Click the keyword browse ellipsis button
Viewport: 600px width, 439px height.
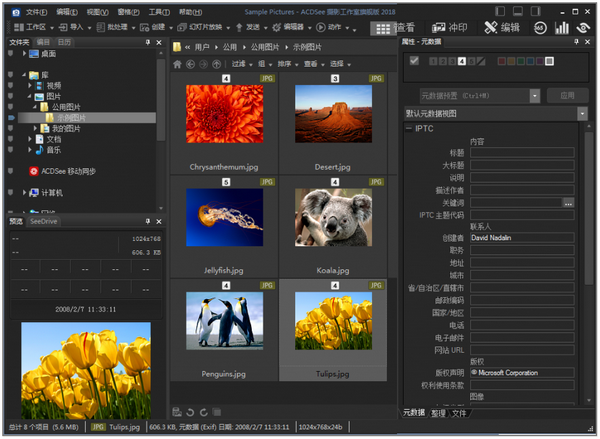tap(568, 203)
